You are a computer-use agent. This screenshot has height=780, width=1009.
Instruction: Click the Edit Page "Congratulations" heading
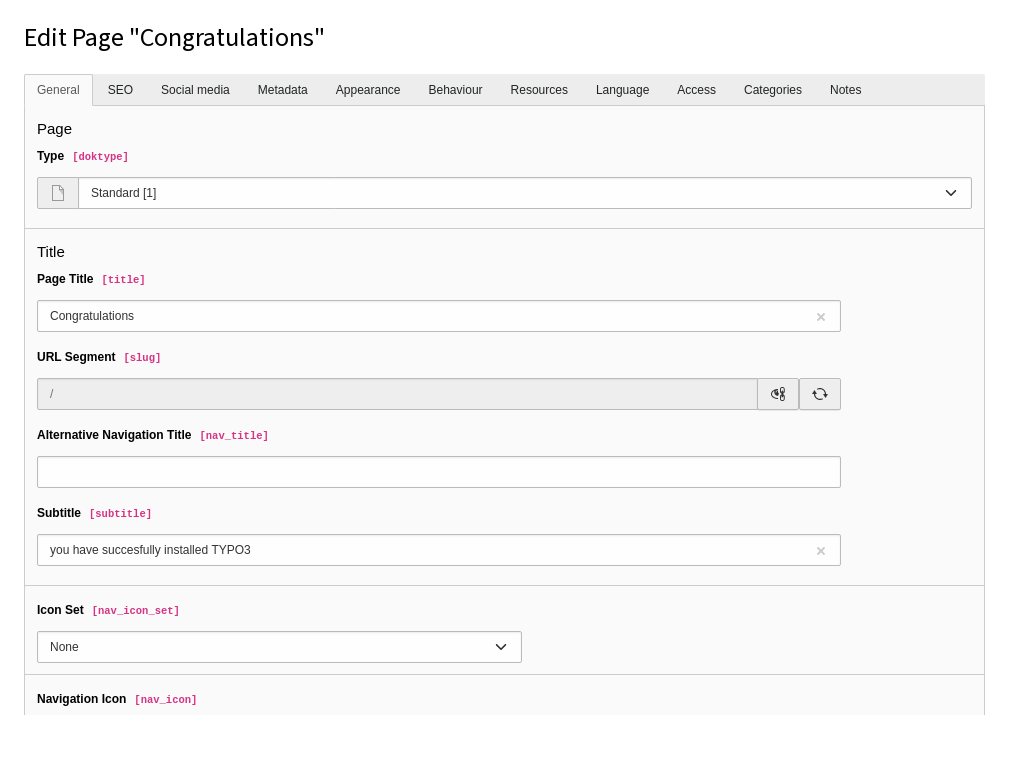coord(174,37)
